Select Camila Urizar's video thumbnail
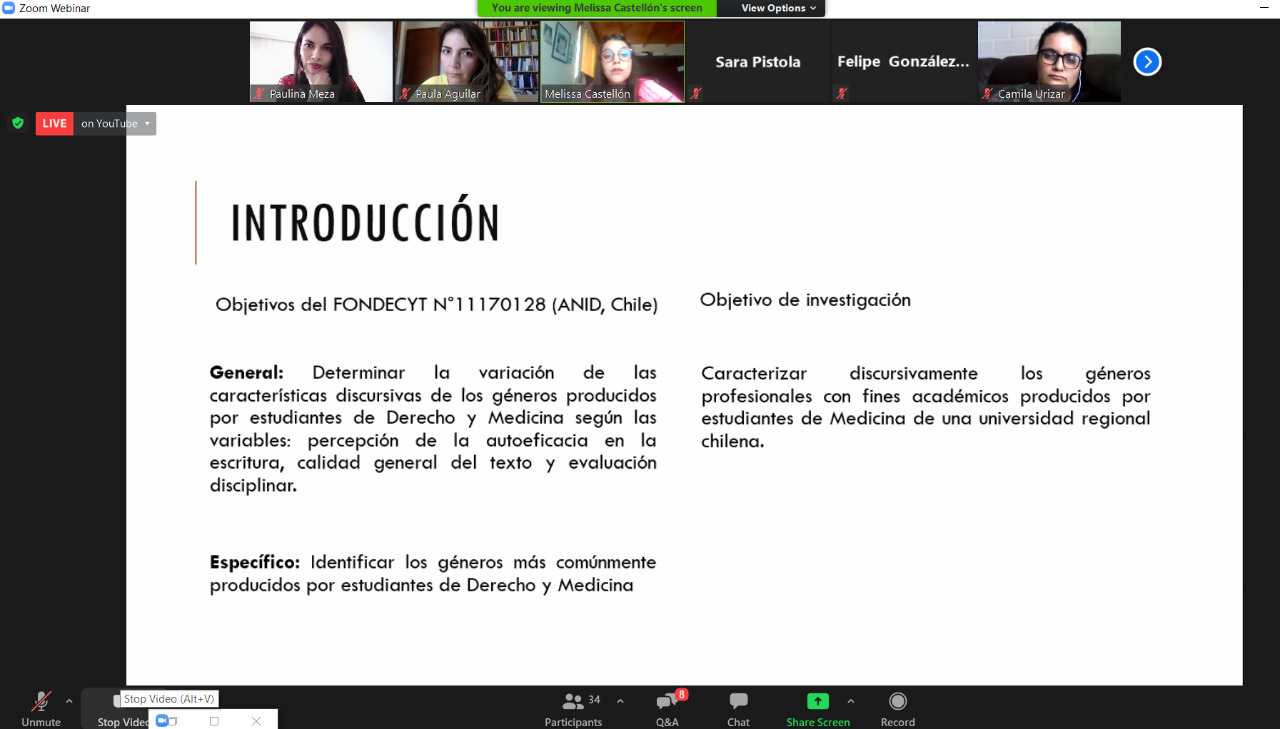 (1049, 61)
